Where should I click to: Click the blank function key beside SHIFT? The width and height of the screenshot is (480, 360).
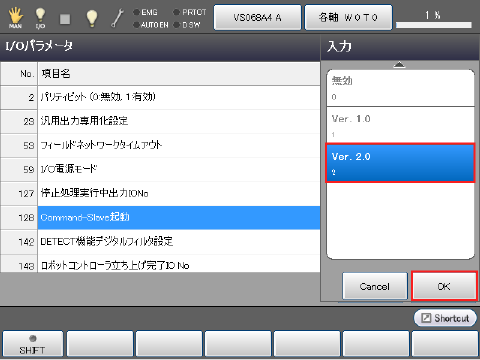pos(100,344)
